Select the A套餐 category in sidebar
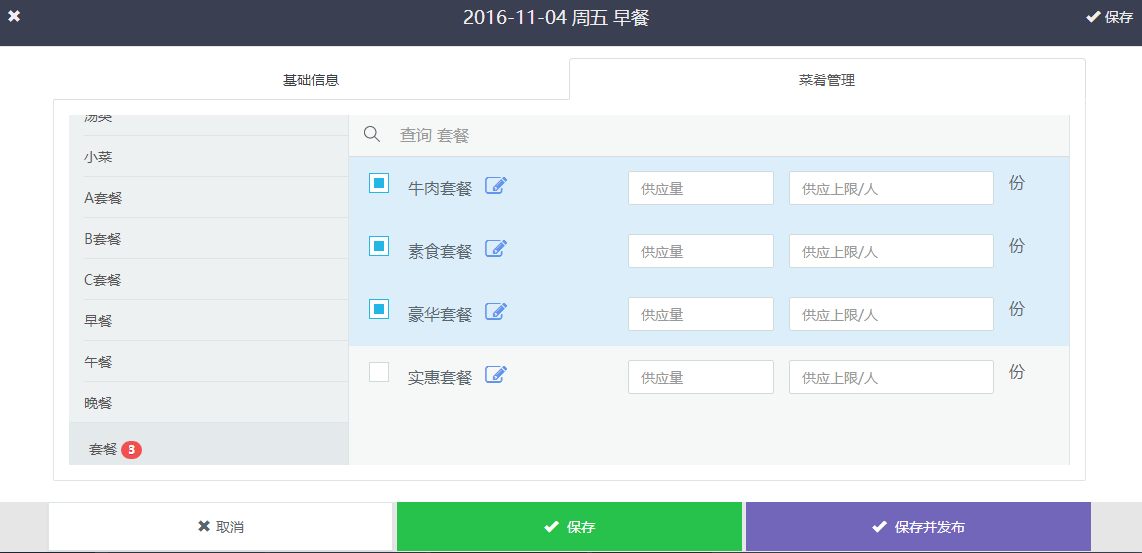The image size is (1142, 553). tap(103, 198)
